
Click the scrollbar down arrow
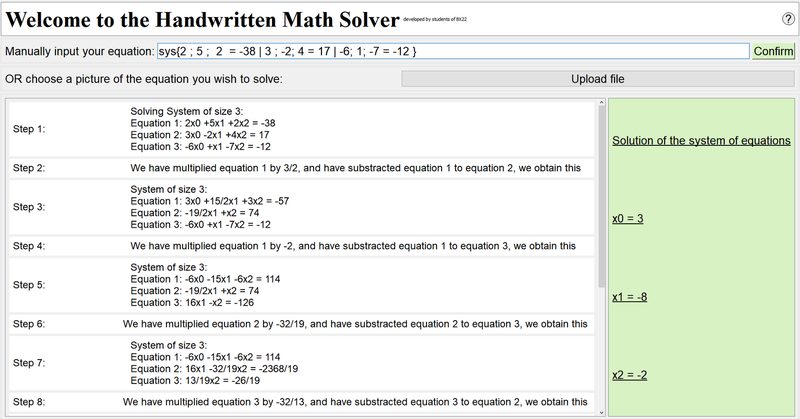point(602,412)
